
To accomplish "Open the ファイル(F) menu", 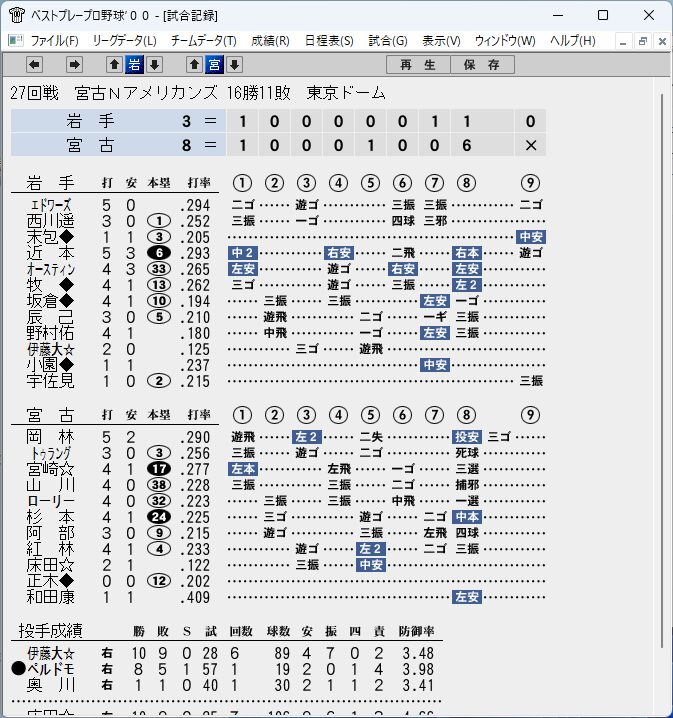I will 54,41.
